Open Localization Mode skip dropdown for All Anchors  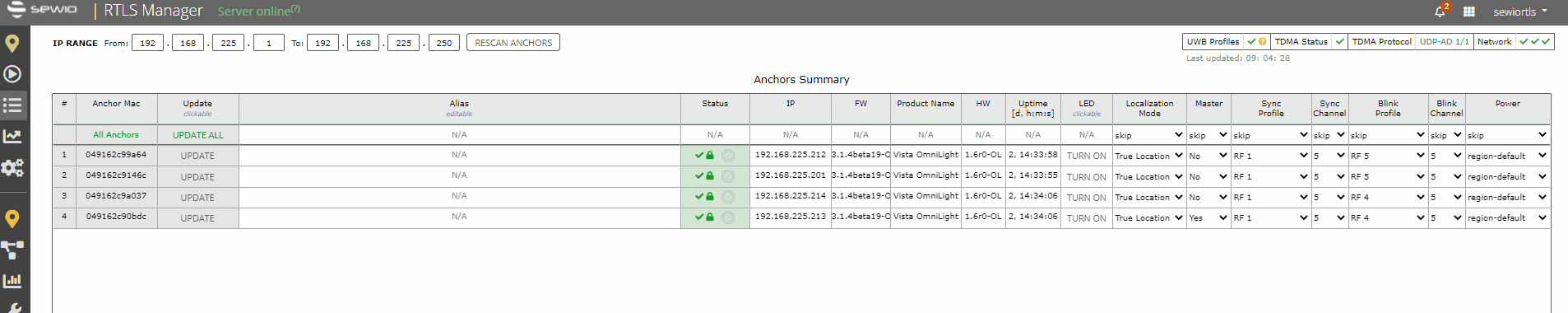1149,135
